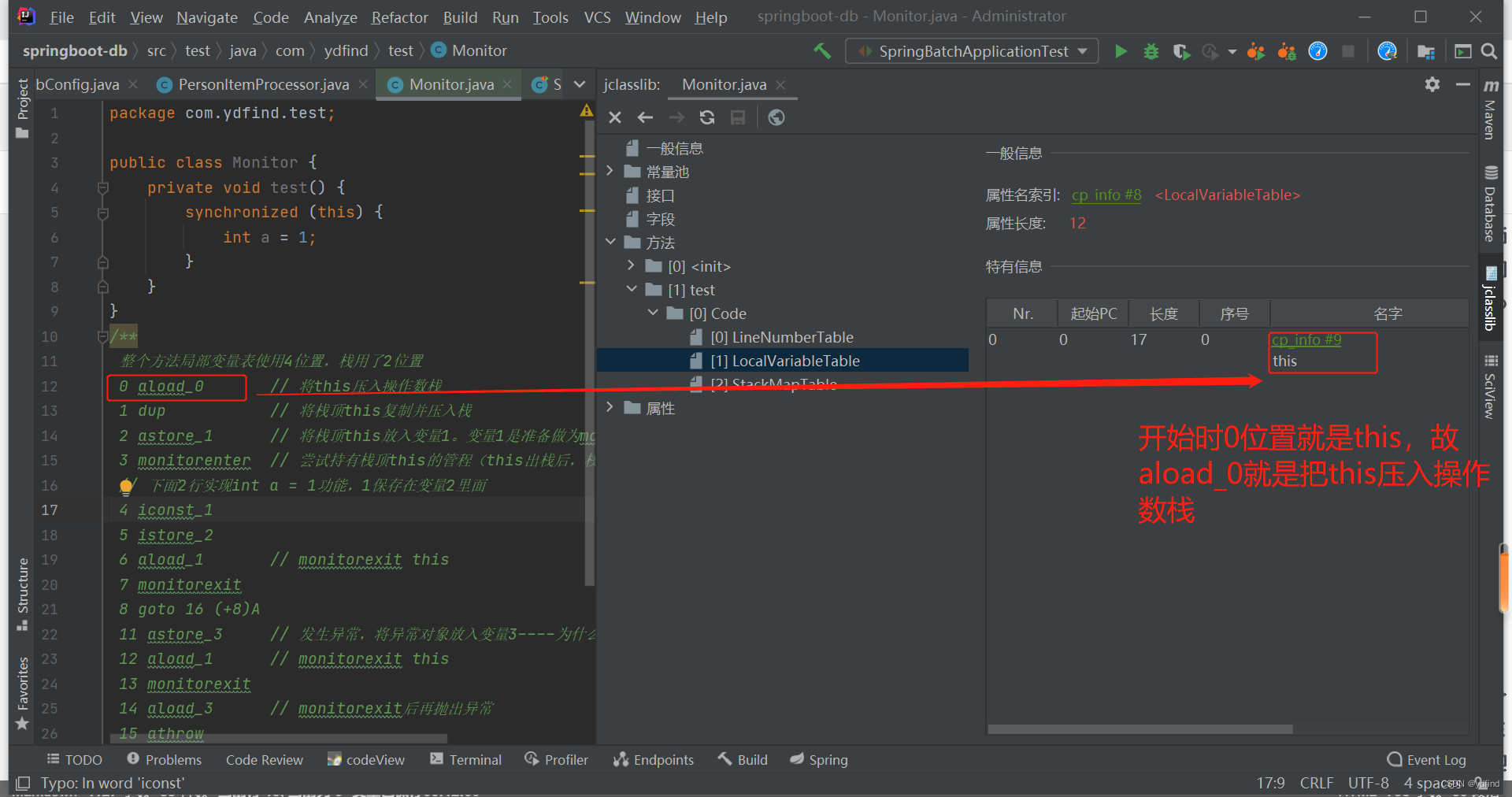The image size is (1512, 797).
Task: Open the Favorites tool window
Action: [x=22, y=692]
